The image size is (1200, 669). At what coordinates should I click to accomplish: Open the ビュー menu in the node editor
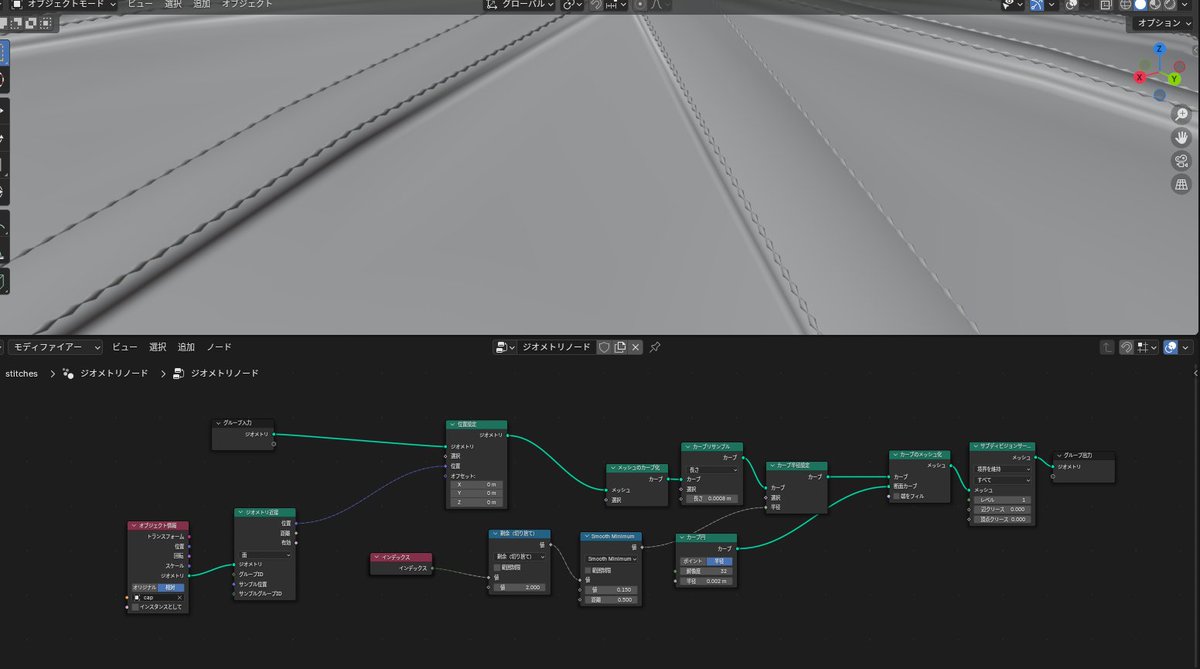point(124,347)
